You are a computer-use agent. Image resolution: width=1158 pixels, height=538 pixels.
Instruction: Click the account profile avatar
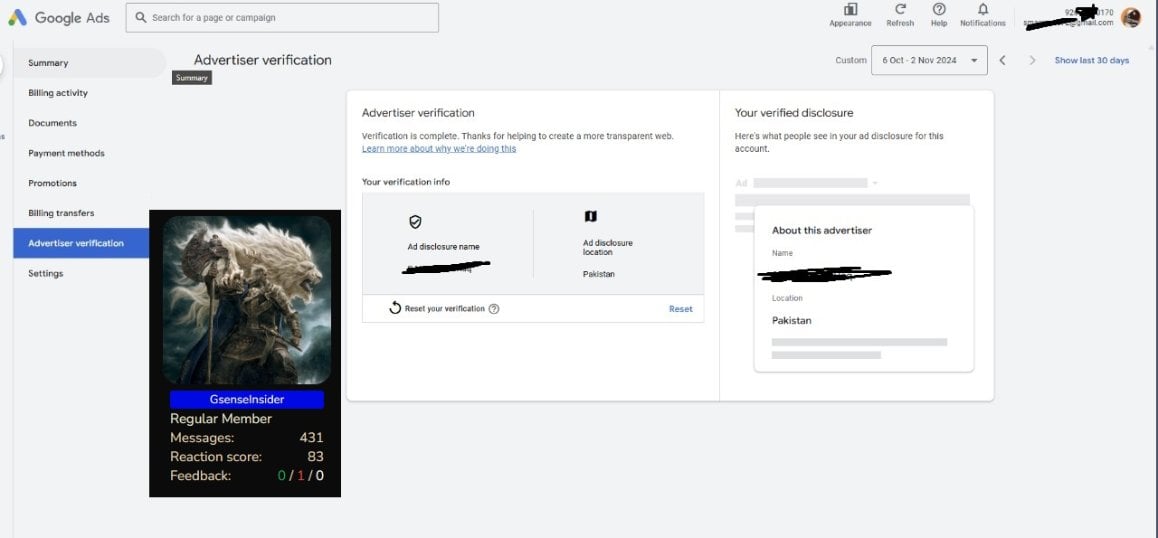(1131, 17)
